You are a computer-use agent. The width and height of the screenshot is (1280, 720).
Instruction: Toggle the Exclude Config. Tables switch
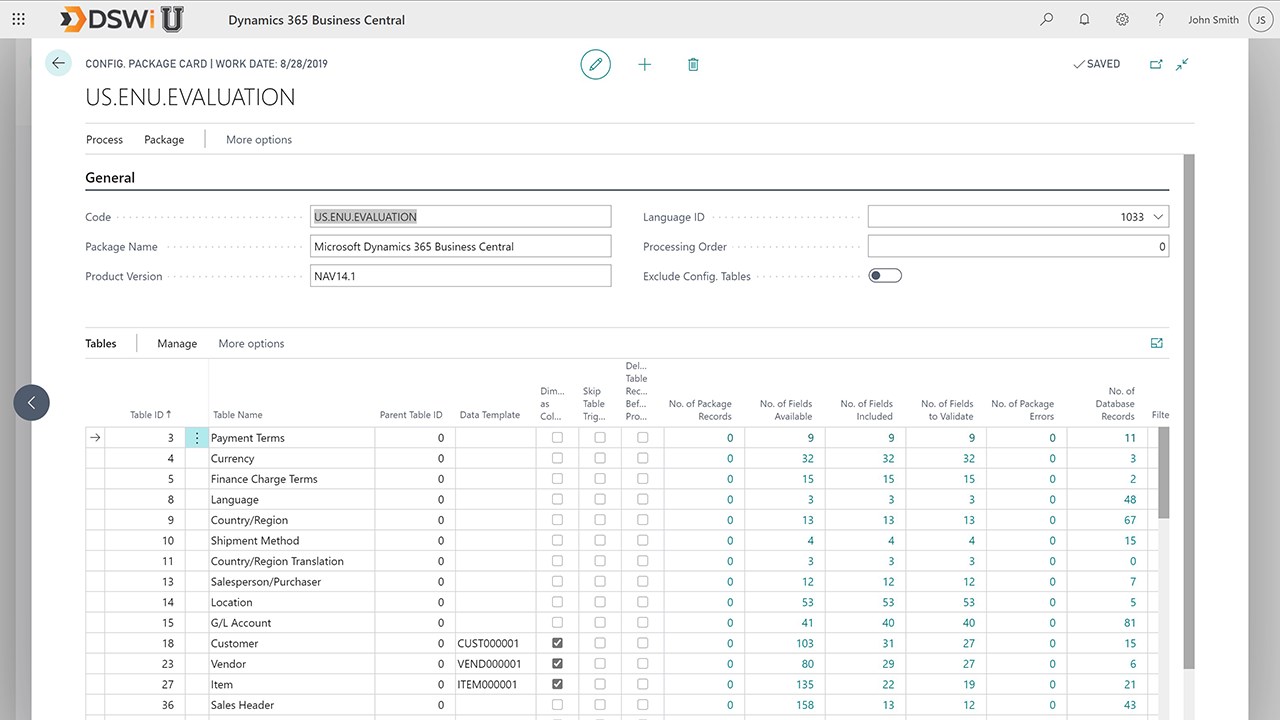point(885,276)
